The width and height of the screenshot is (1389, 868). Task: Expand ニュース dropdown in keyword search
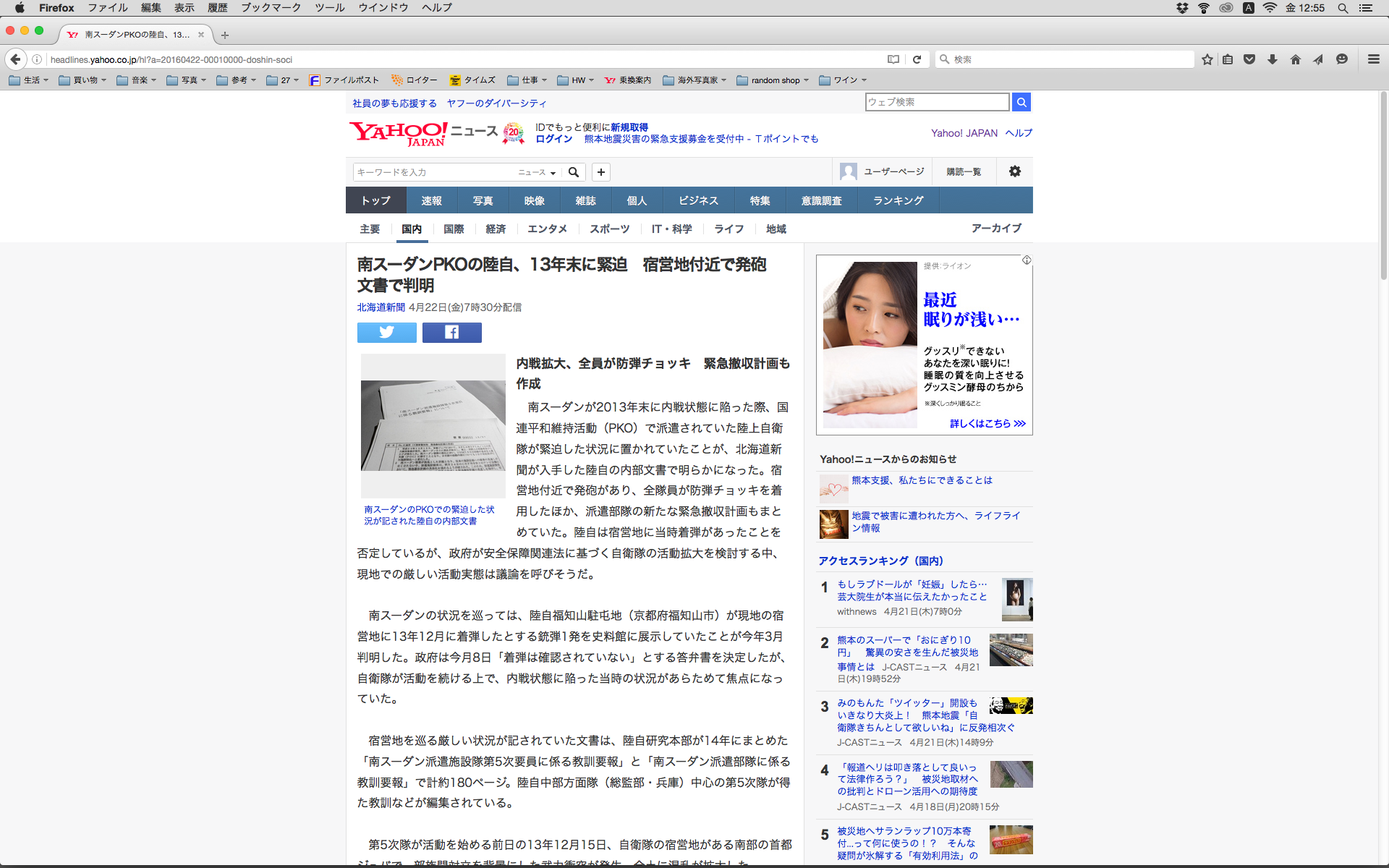coord(537,172)
